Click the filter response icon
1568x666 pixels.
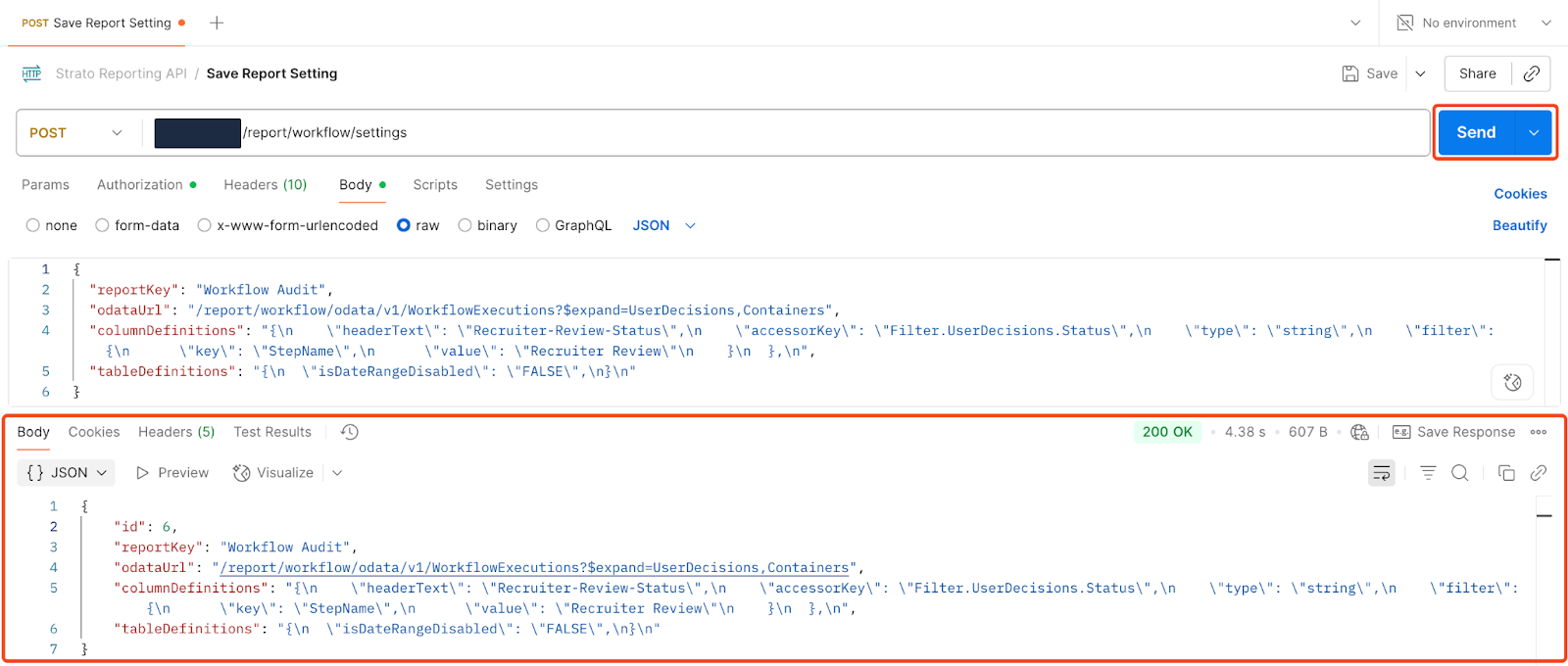(x=1428, y=473)
